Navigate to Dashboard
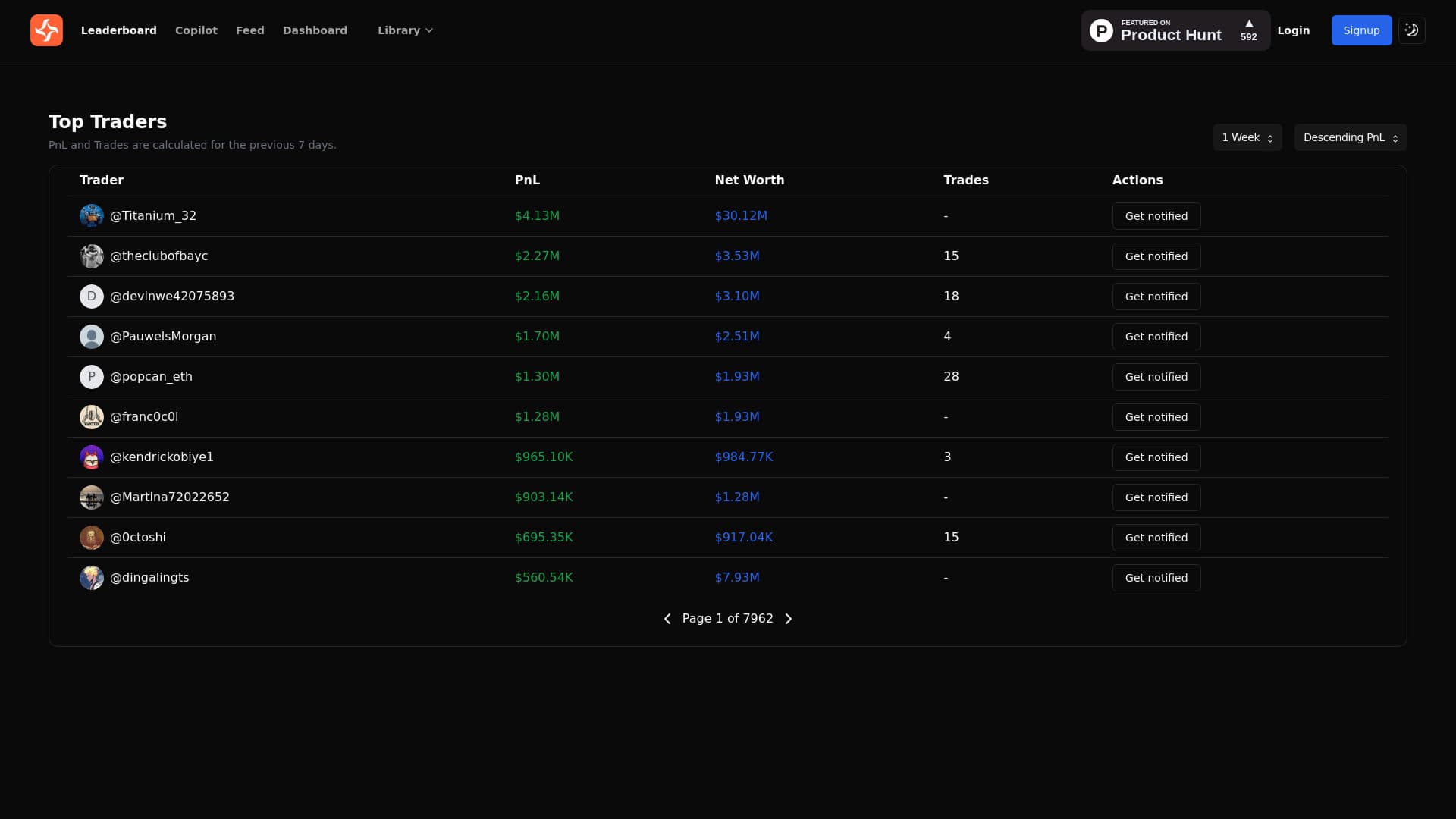The image size is (1456, 819). (315, 30)
